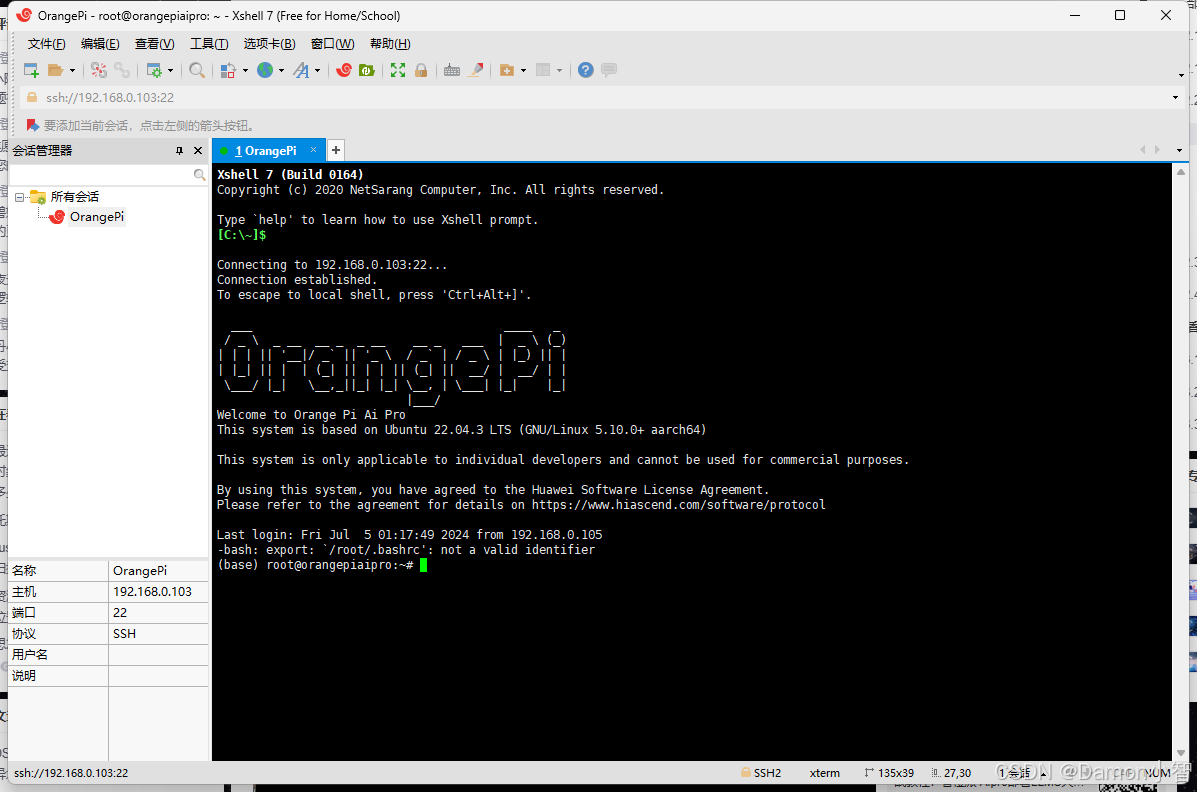Collapse the 所有会话 tree node

(20, 197)
